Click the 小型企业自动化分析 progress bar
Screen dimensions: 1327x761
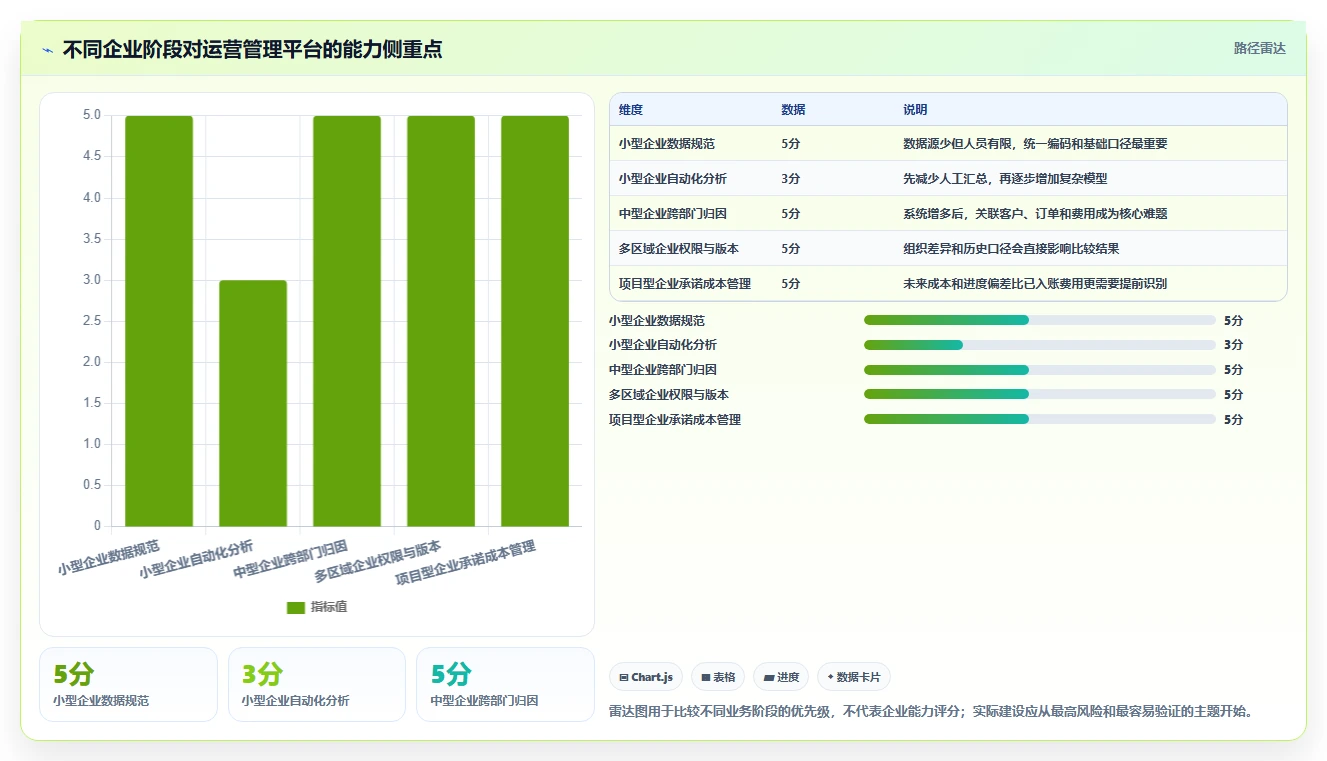[1040, 345]
